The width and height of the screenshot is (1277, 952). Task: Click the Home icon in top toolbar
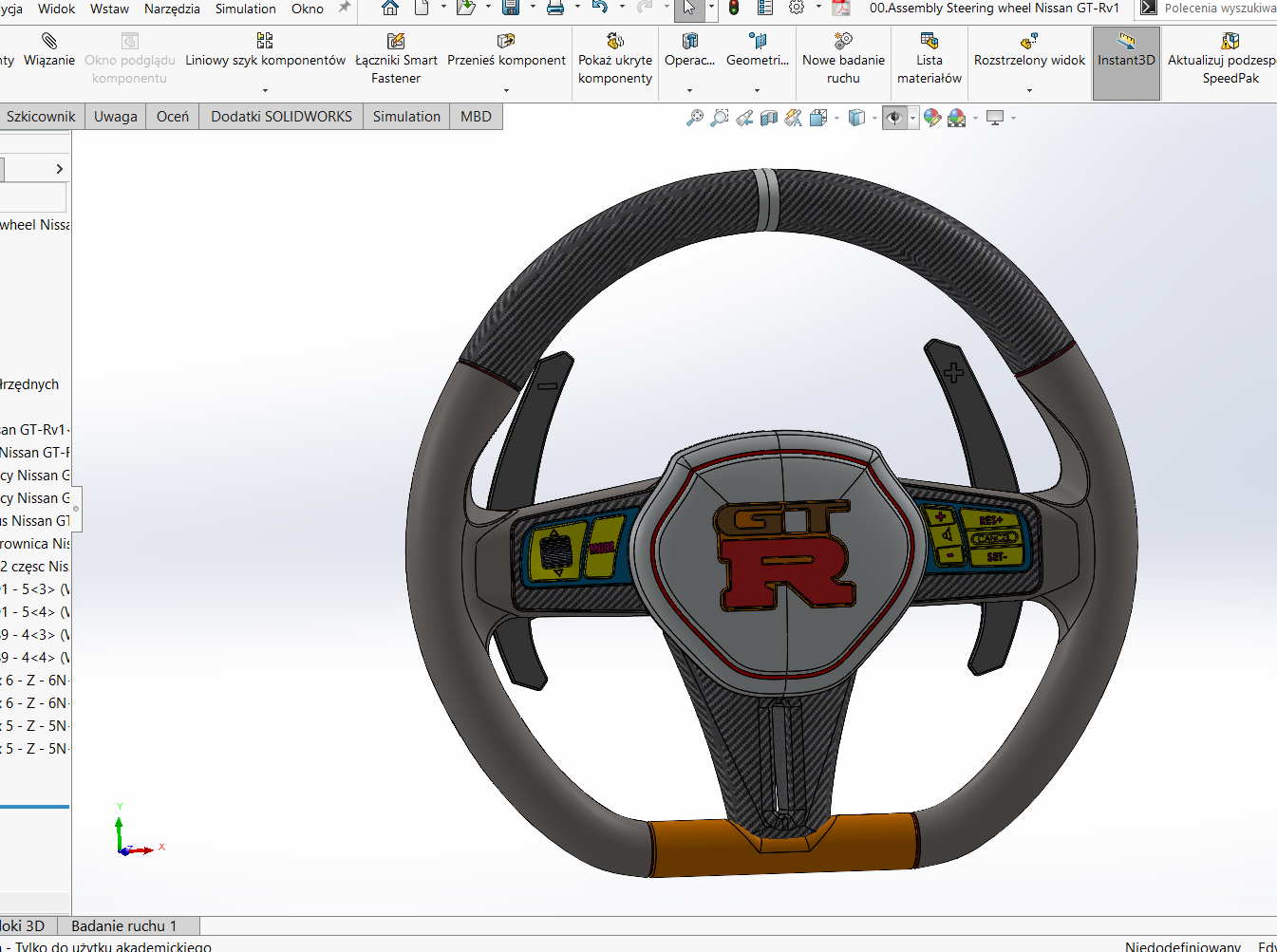(390, 9)
